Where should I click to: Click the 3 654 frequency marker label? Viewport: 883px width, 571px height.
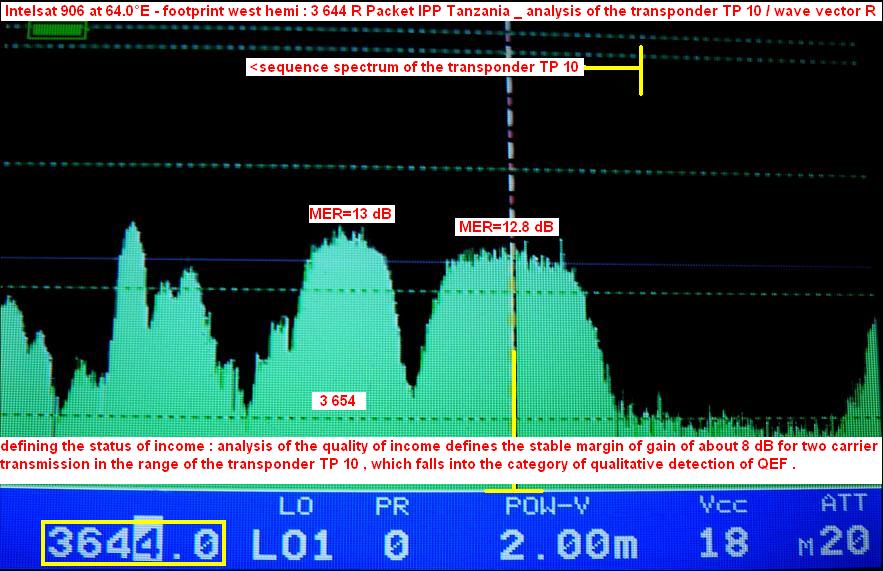[338, 401]
